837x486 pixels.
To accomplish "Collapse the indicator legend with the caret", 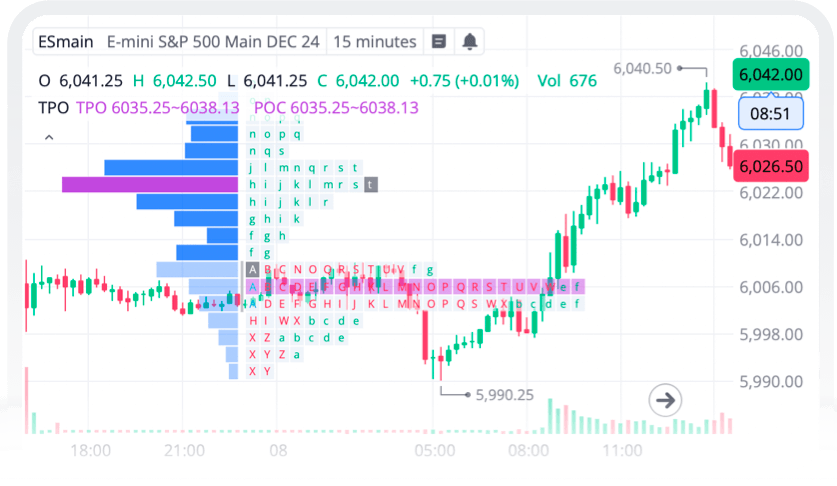I will 49,137.
